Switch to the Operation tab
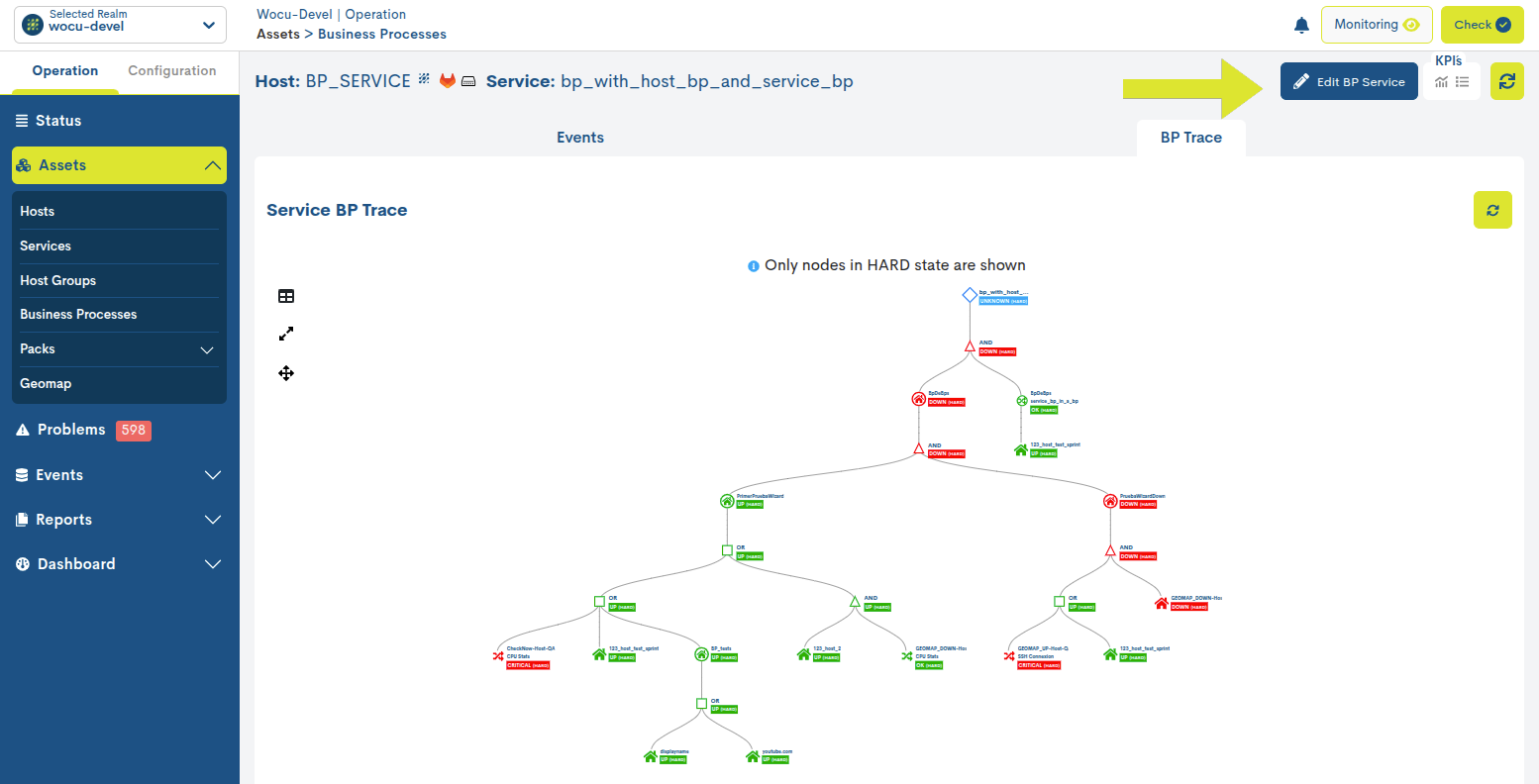The width and height of the screenshot is (1539, 784). click(x=65, y=71)
